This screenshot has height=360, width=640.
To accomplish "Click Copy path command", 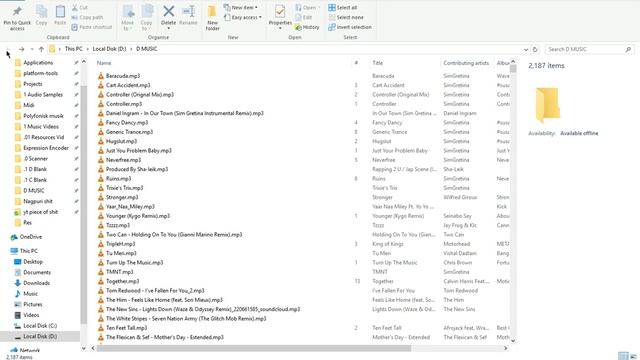I will 87,18.
